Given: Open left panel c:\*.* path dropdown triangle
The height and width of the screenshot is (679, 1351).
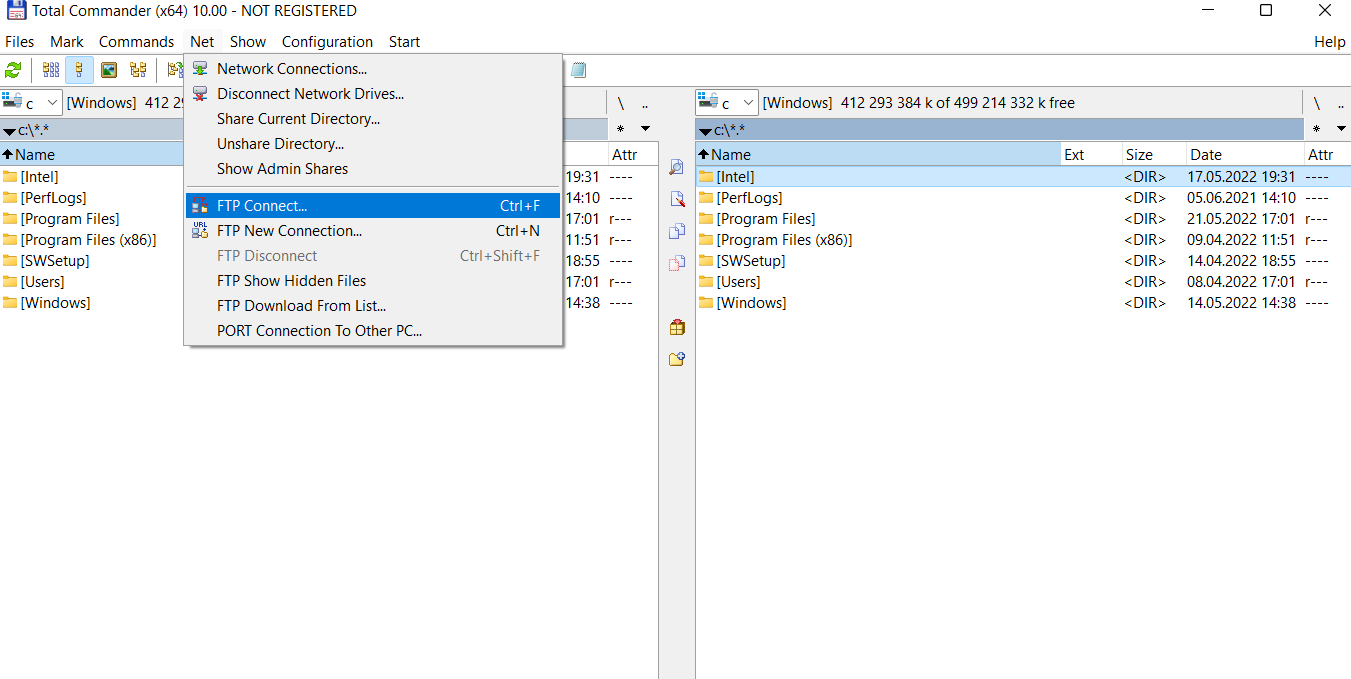Looking at the screenshot, I should pos(9,131).
